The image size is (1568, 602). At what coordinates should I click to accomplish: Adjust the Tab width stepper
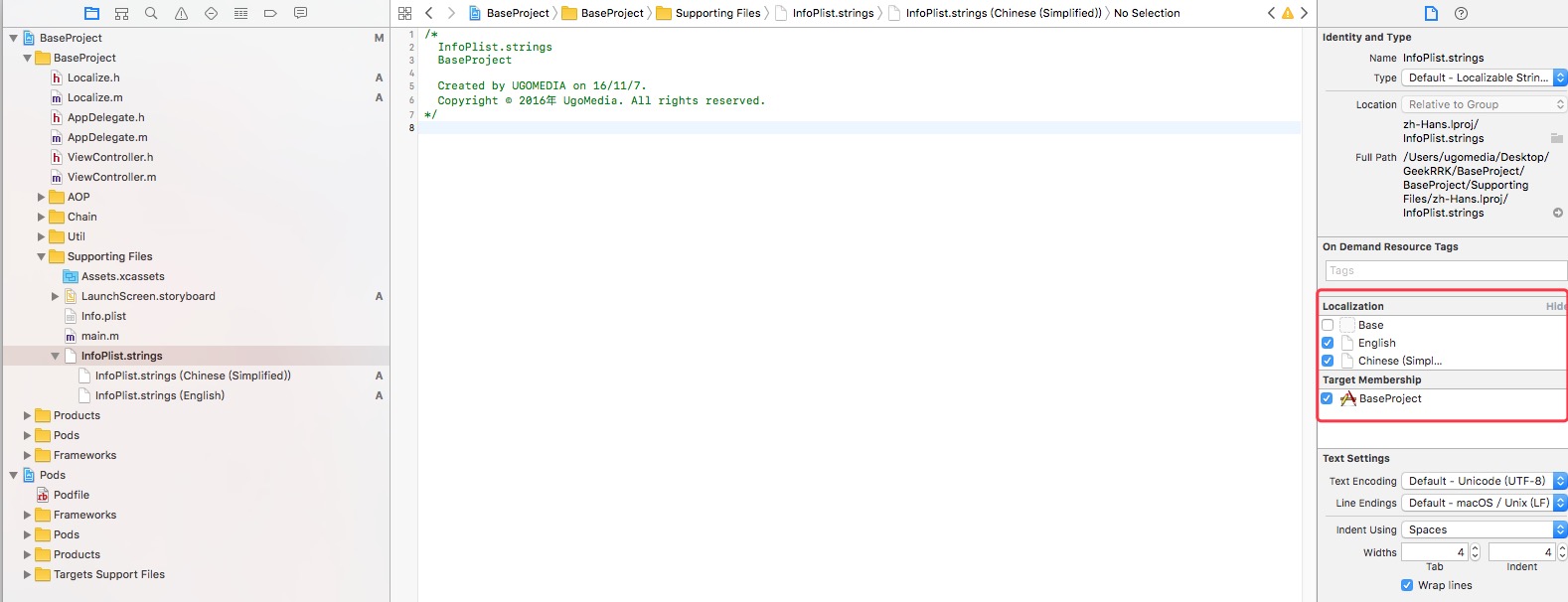pos(1475,552)
